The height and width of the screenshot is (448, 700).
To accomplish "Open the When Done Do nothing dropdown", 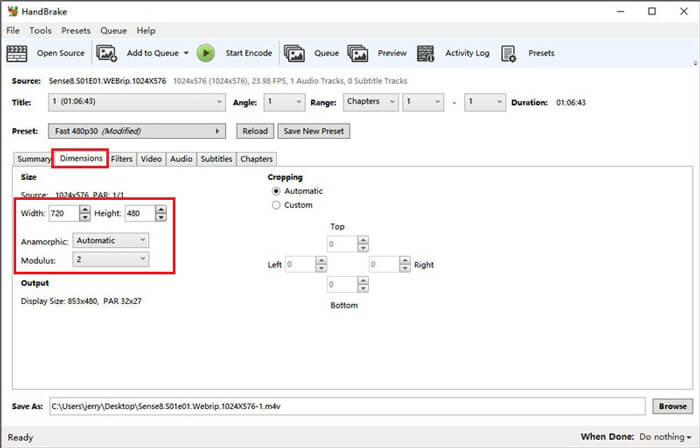I will [665, 437].
